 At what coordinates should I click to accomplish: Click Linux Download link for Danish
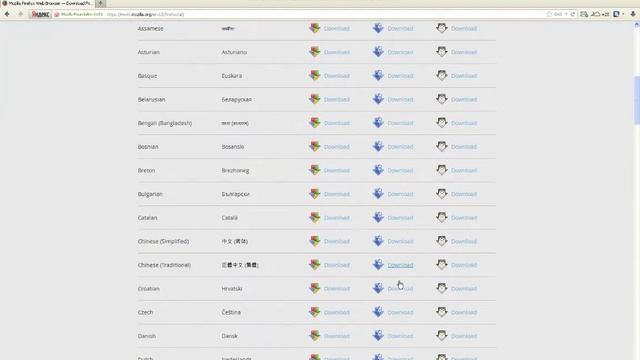click(464, 336)
